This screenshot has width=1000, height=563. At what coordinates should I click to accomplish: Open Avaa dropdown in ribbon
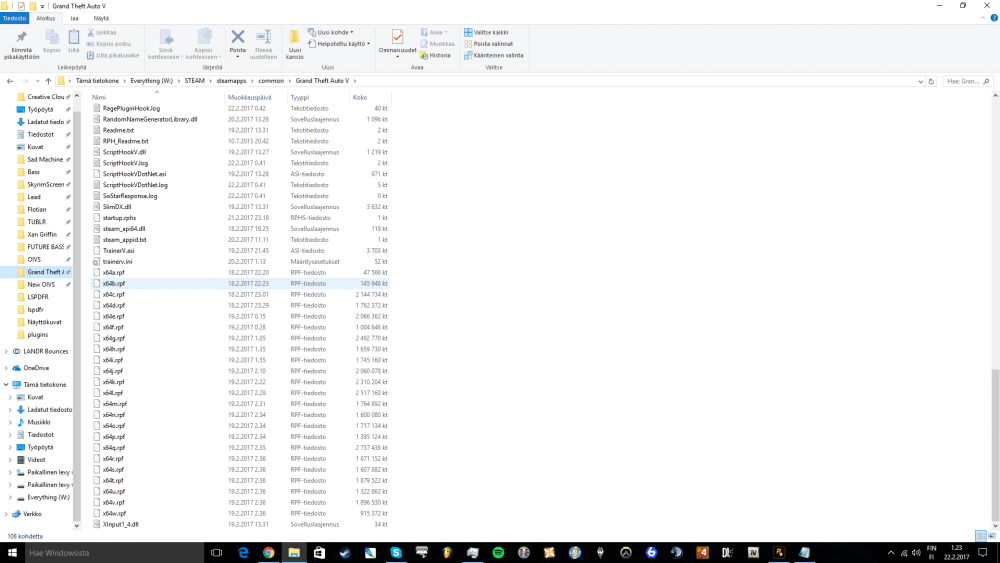[434, 32]
